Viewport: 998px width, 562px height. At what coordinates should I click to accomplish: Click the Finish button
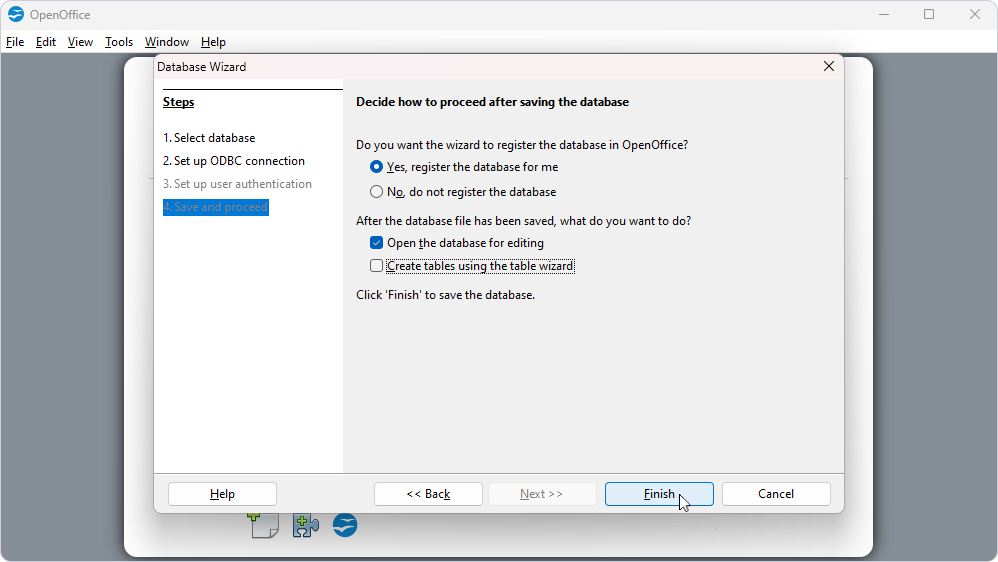[659, 494]
